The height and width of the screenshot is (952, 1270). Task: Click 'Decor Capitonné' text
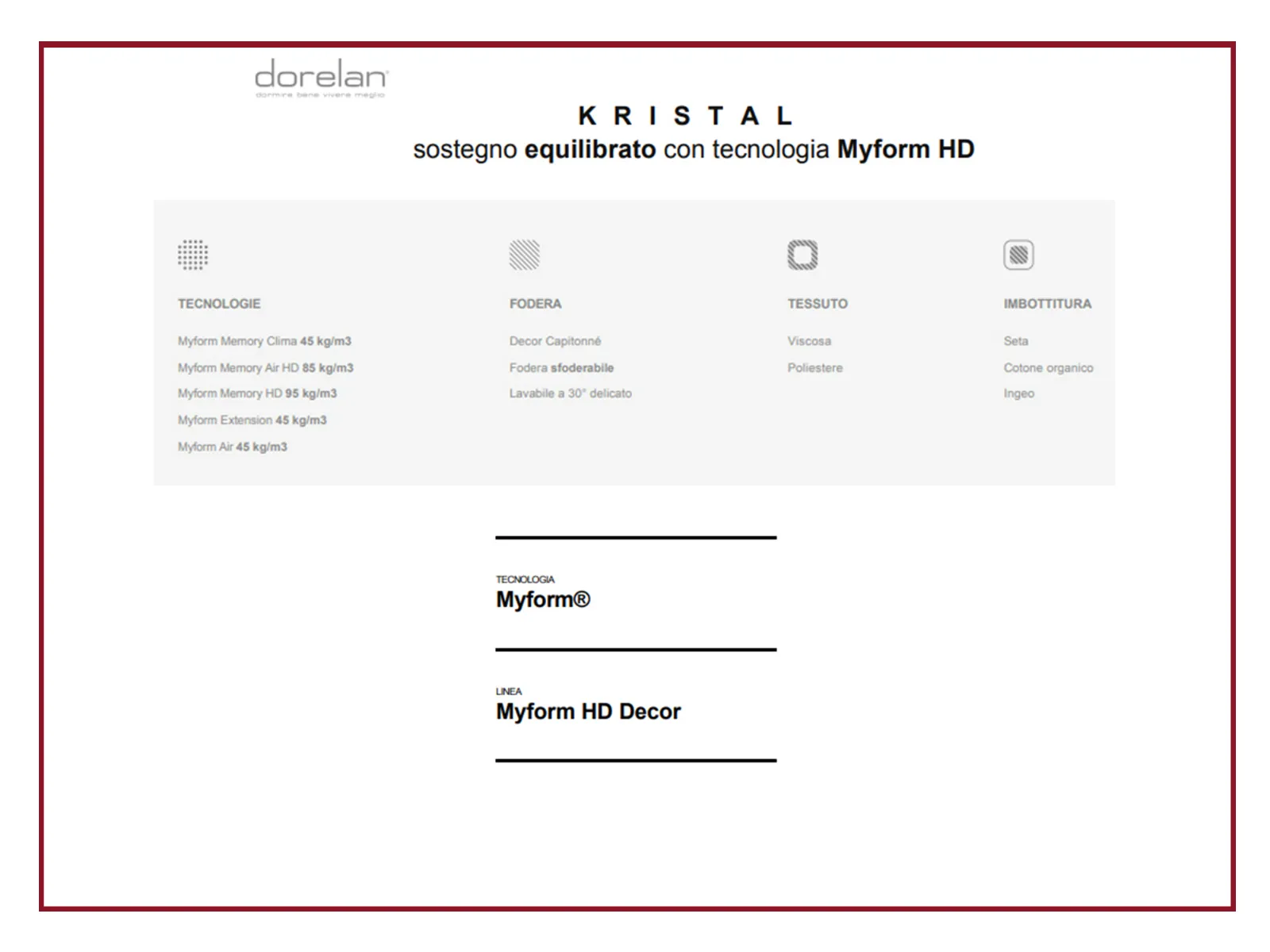coord(556,341)
